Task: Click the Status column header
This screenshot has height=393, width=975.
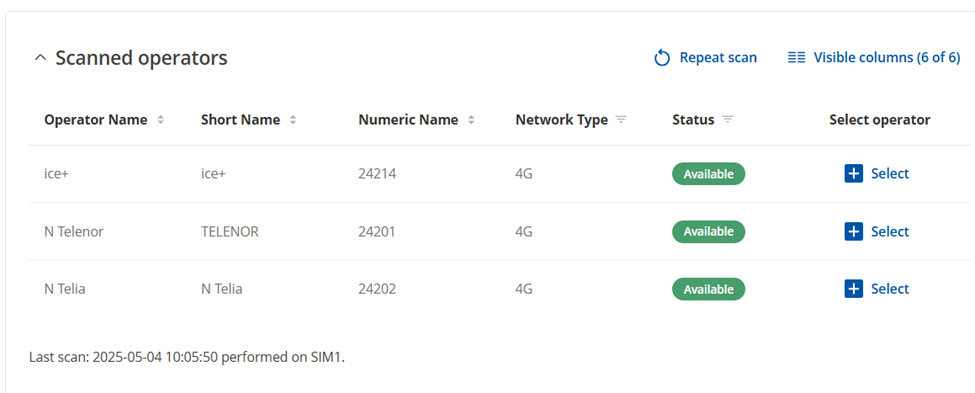Action: (x=693, y=120)
